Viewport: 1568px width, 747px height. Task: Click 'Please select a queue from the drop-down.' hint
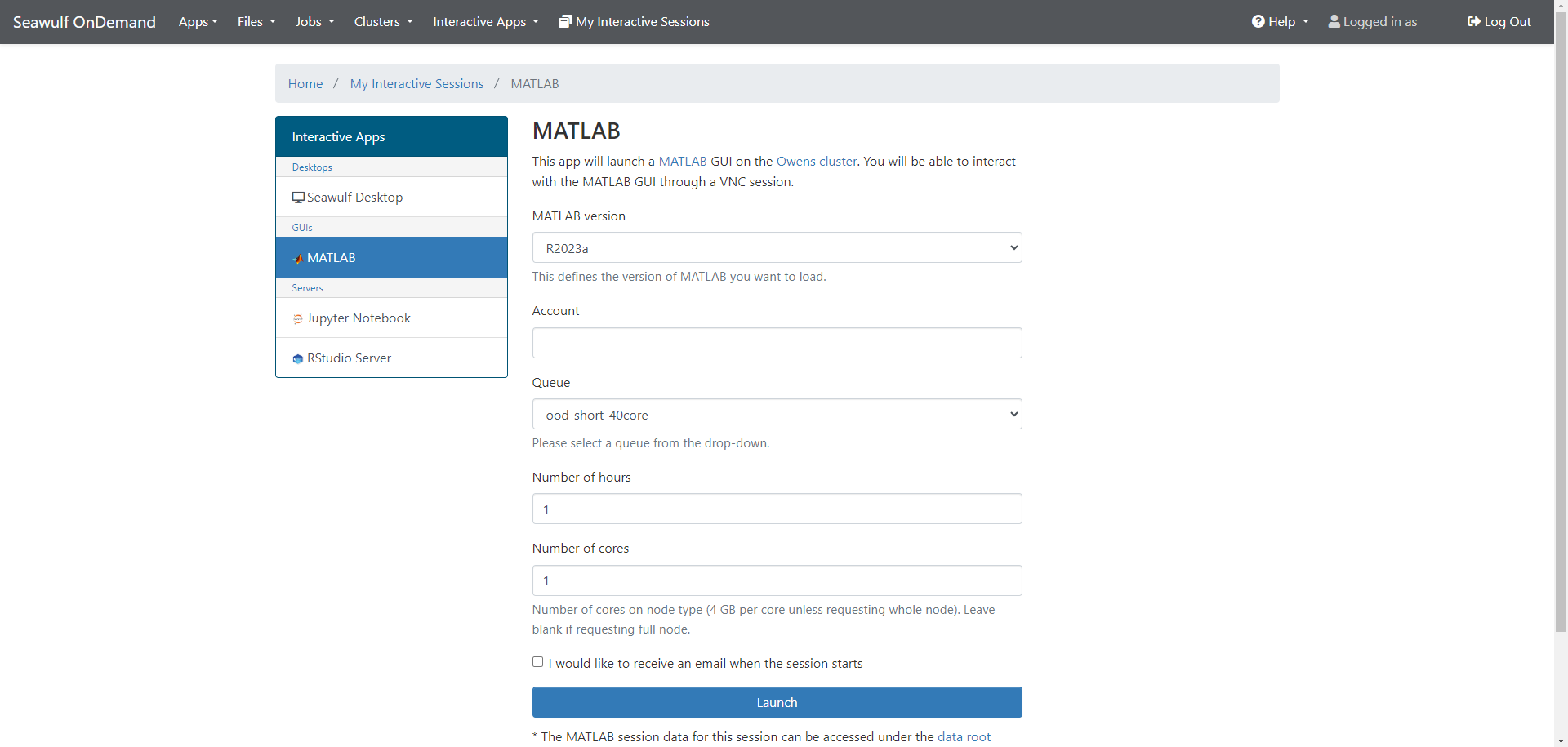651,442
